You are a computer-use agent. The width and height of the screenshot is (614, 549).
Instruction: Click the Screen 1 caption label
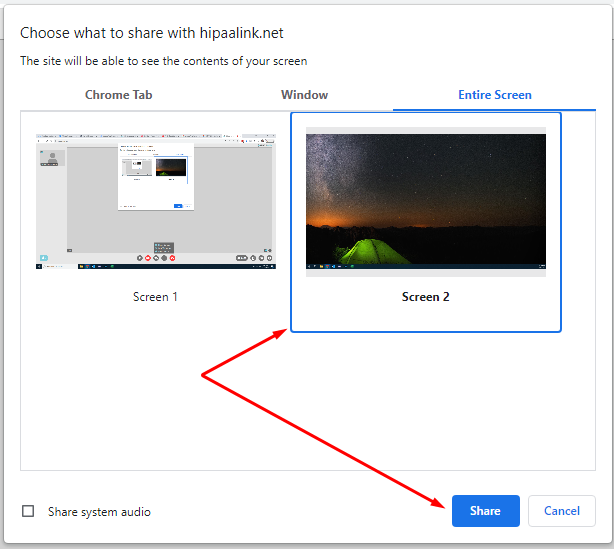point(155,297)
